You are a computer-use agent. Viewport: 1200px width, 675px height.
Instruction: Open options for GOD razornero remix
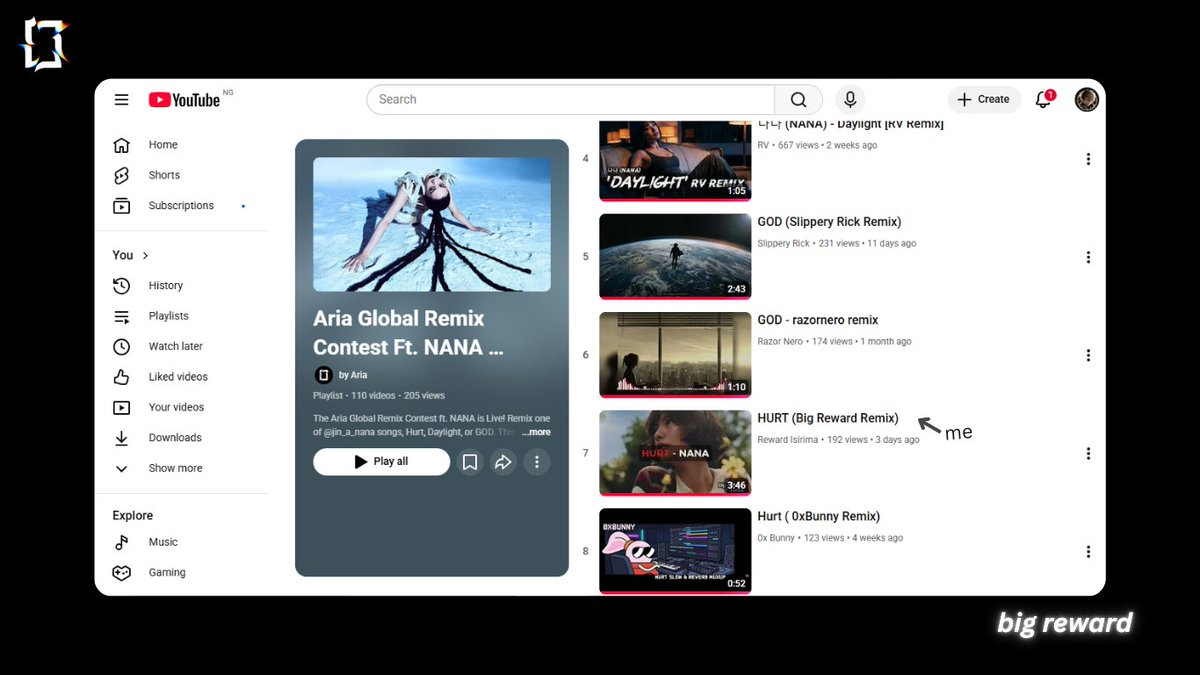1088,355
